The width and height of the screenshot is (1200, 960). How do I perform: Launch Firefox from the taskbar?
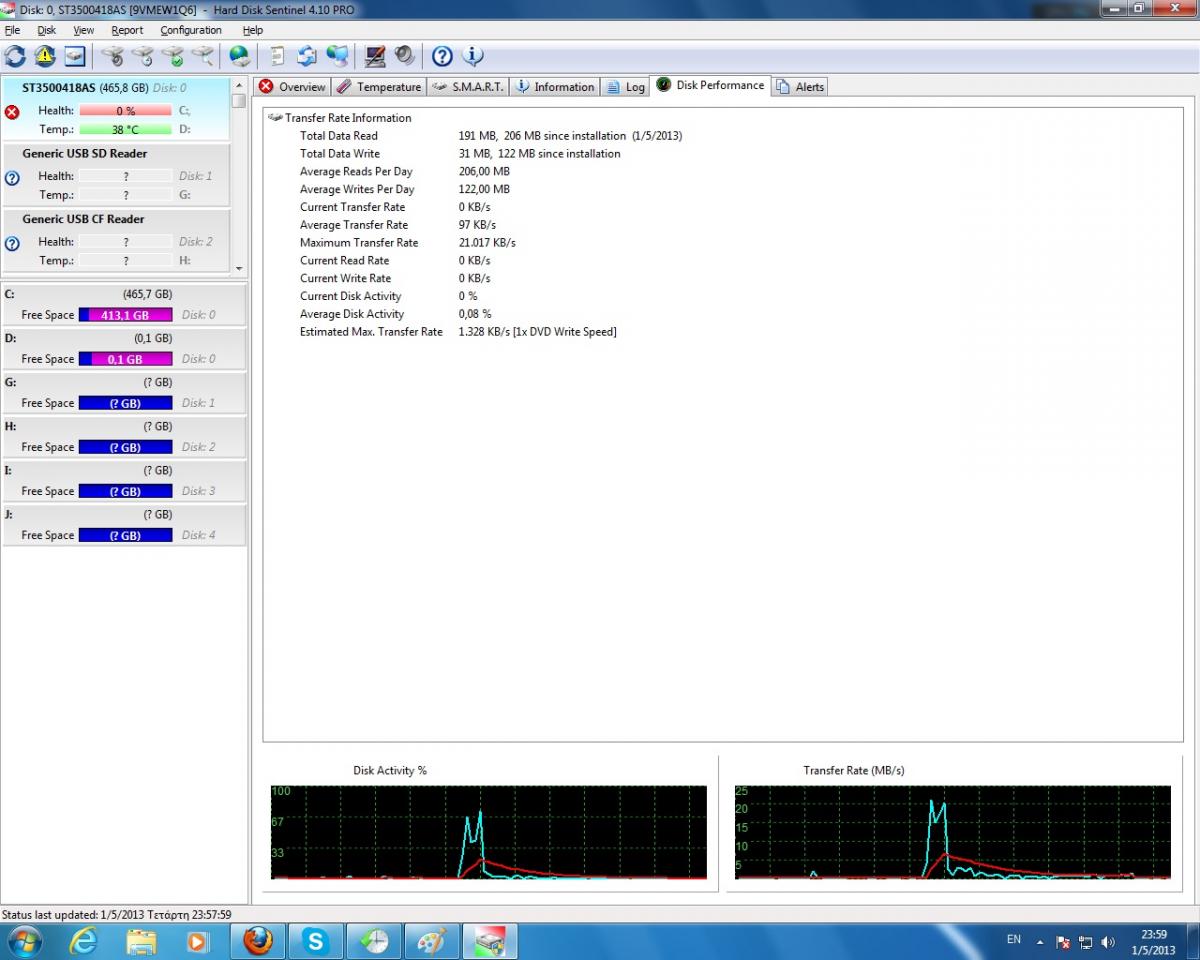pos(258,941)
